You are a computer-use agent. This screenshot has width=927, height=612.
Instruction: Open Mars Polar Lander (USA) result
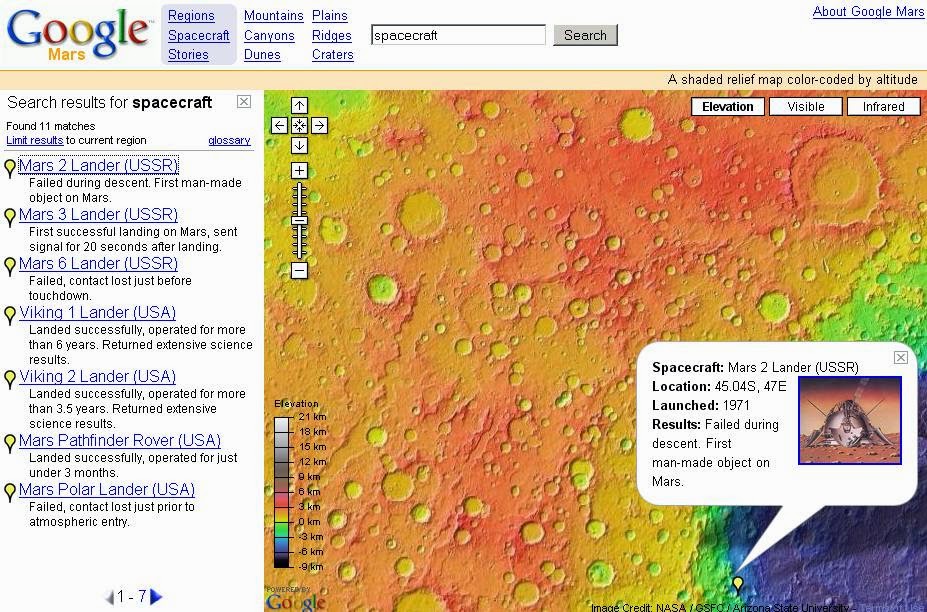pos(107,489)
